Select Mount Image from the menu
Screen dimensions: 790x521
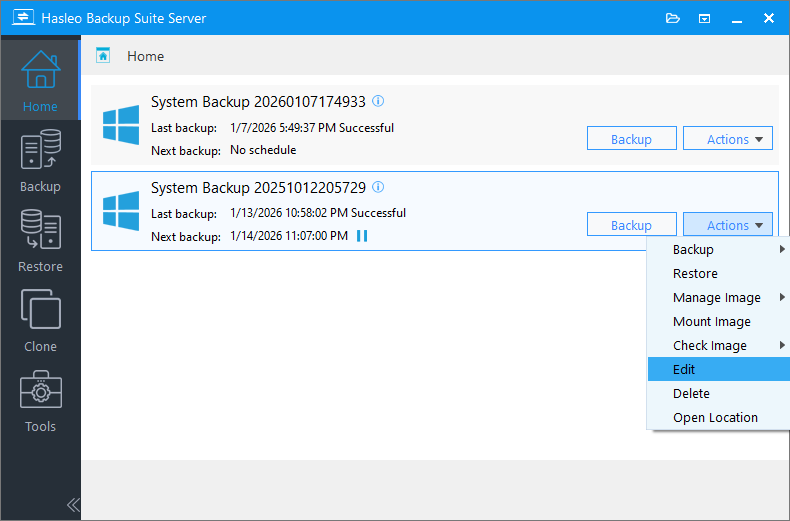tap(719, 321)
